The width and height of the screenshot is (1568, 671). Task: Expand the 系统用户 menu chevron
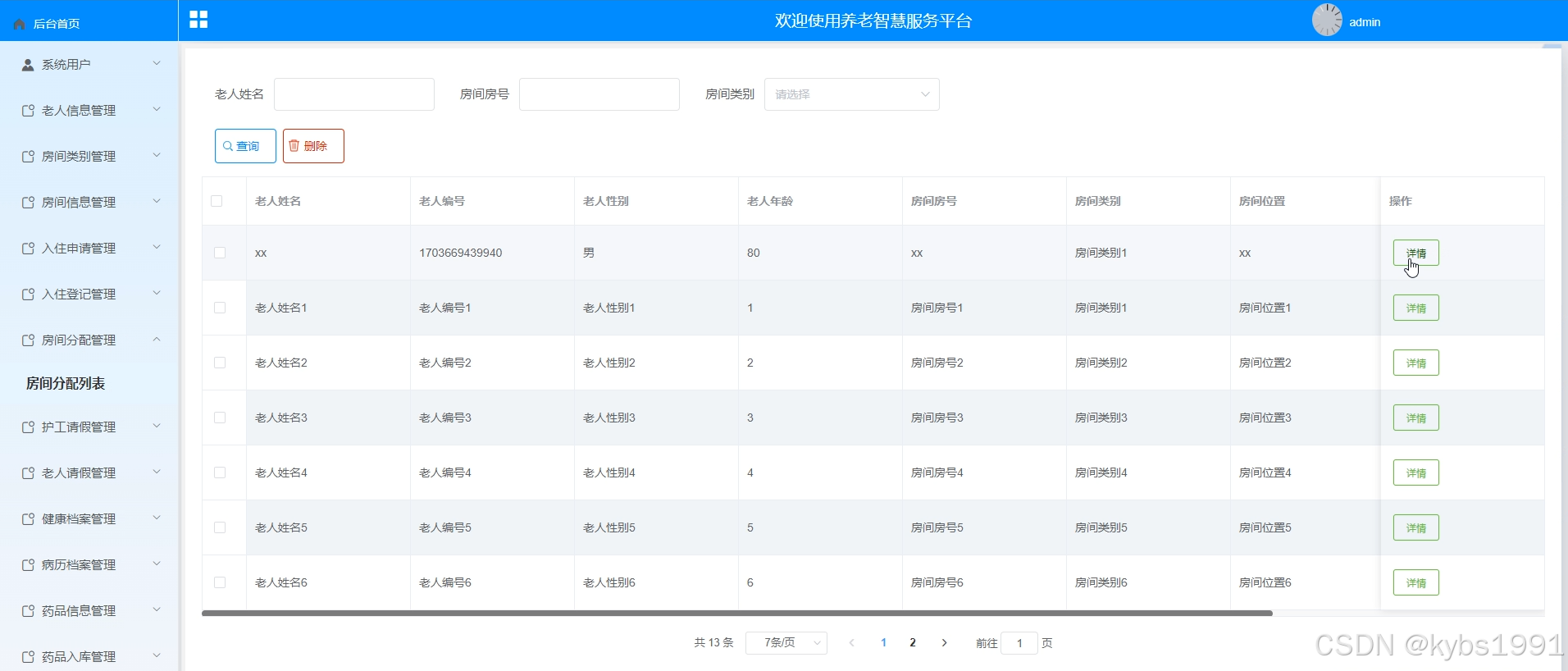click(x=157, y=63)
